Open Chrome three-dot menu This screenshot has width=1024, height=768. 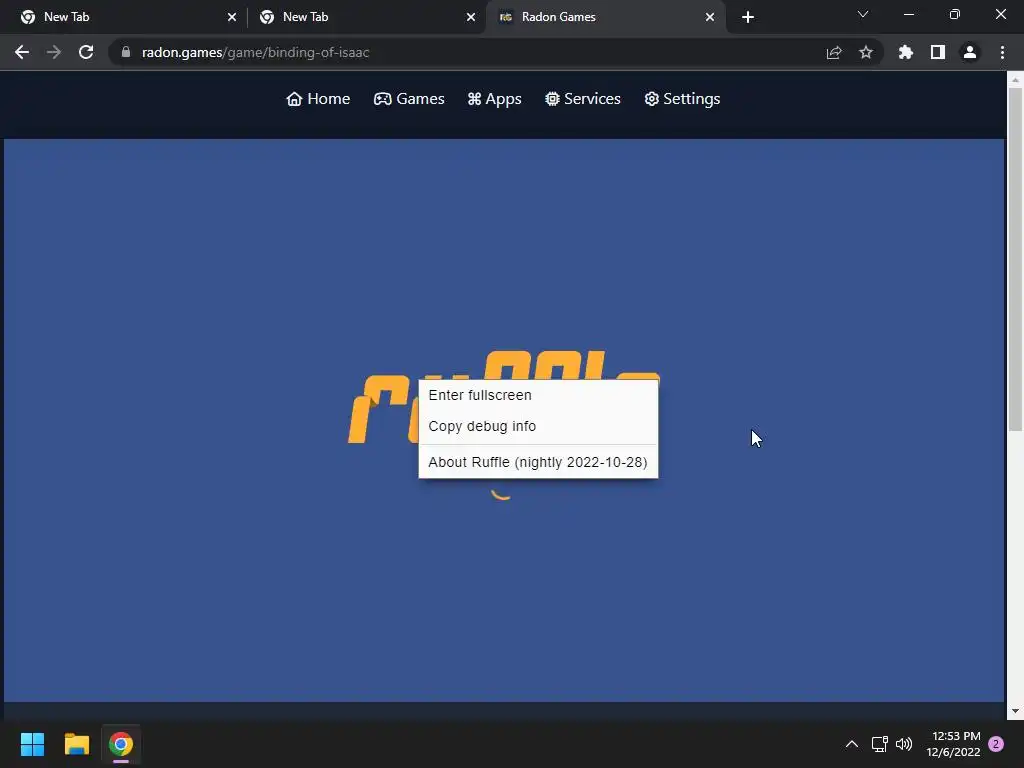1002,52
